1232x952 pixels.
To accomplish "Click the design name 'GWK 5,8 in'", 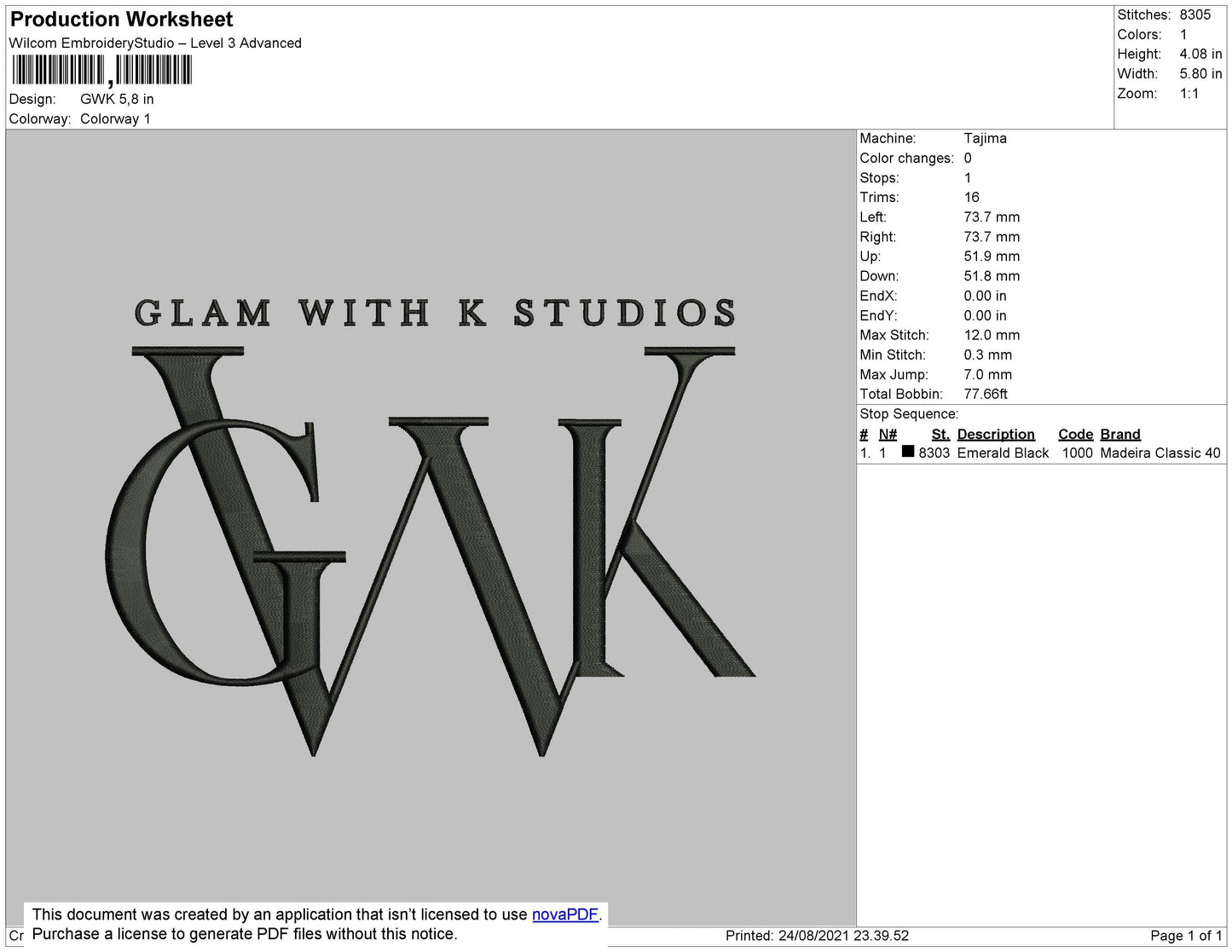I will tap(117, 99).
